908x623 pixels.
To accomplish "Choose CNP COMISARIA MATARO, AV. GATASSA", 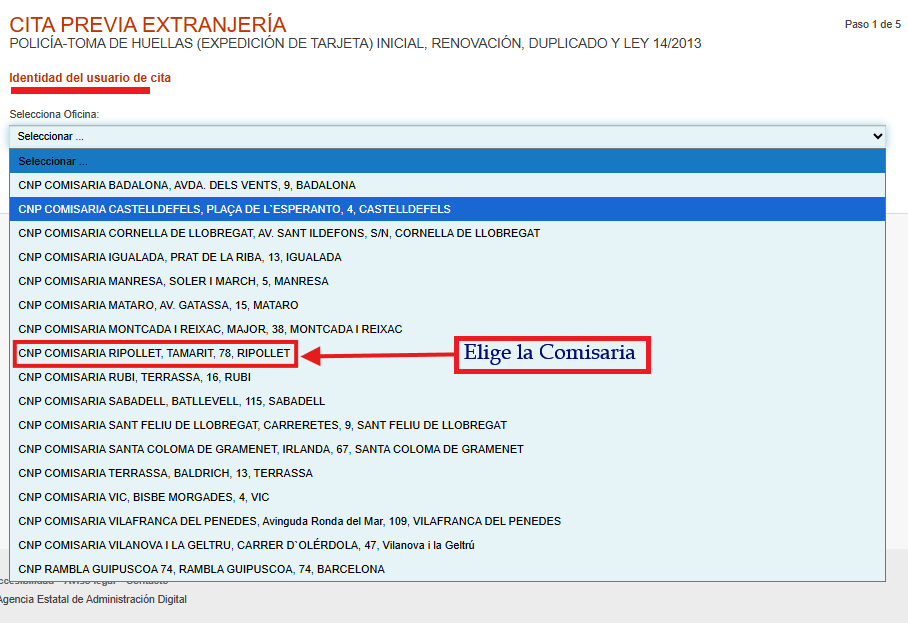I will (x=155, y=304).
